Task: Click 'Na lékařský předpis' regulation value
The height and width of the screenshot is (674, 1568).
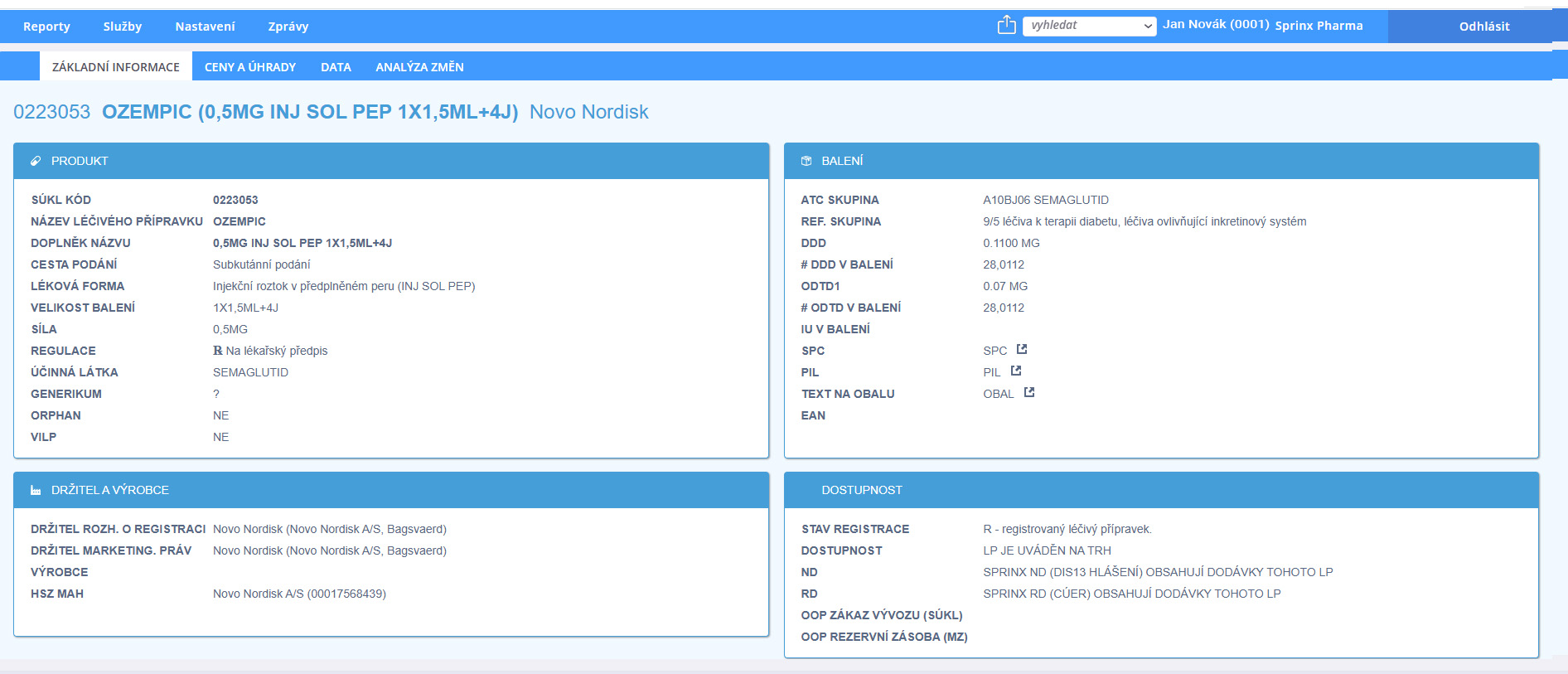Action: (277, 351)
